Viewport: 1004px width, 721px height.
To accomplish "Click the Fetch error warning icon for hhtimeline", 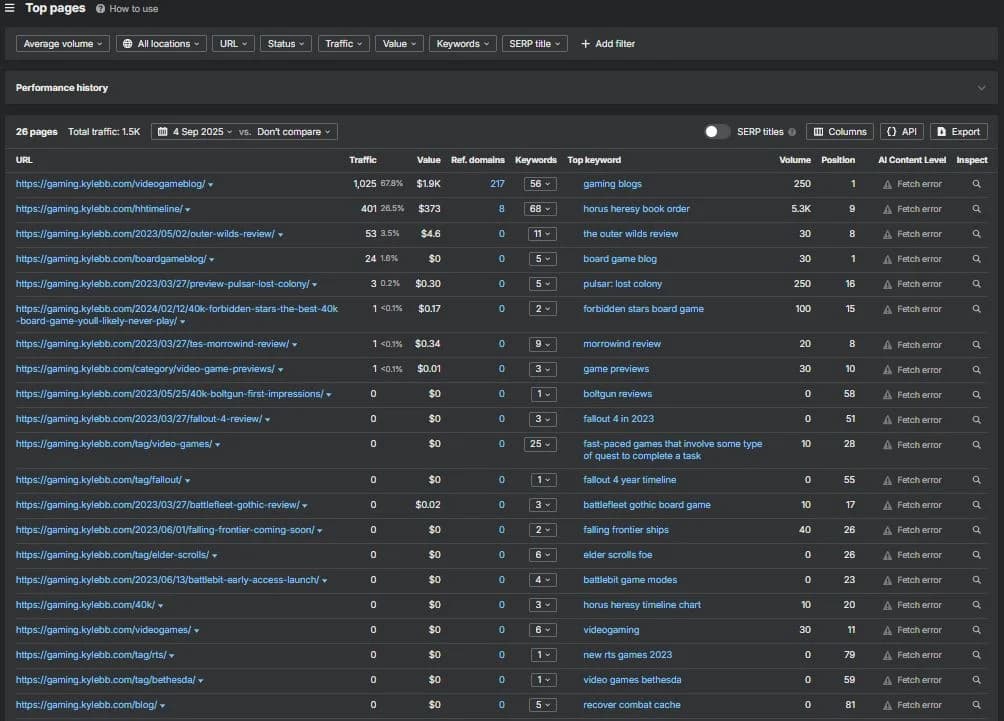I will pos(887,209).
